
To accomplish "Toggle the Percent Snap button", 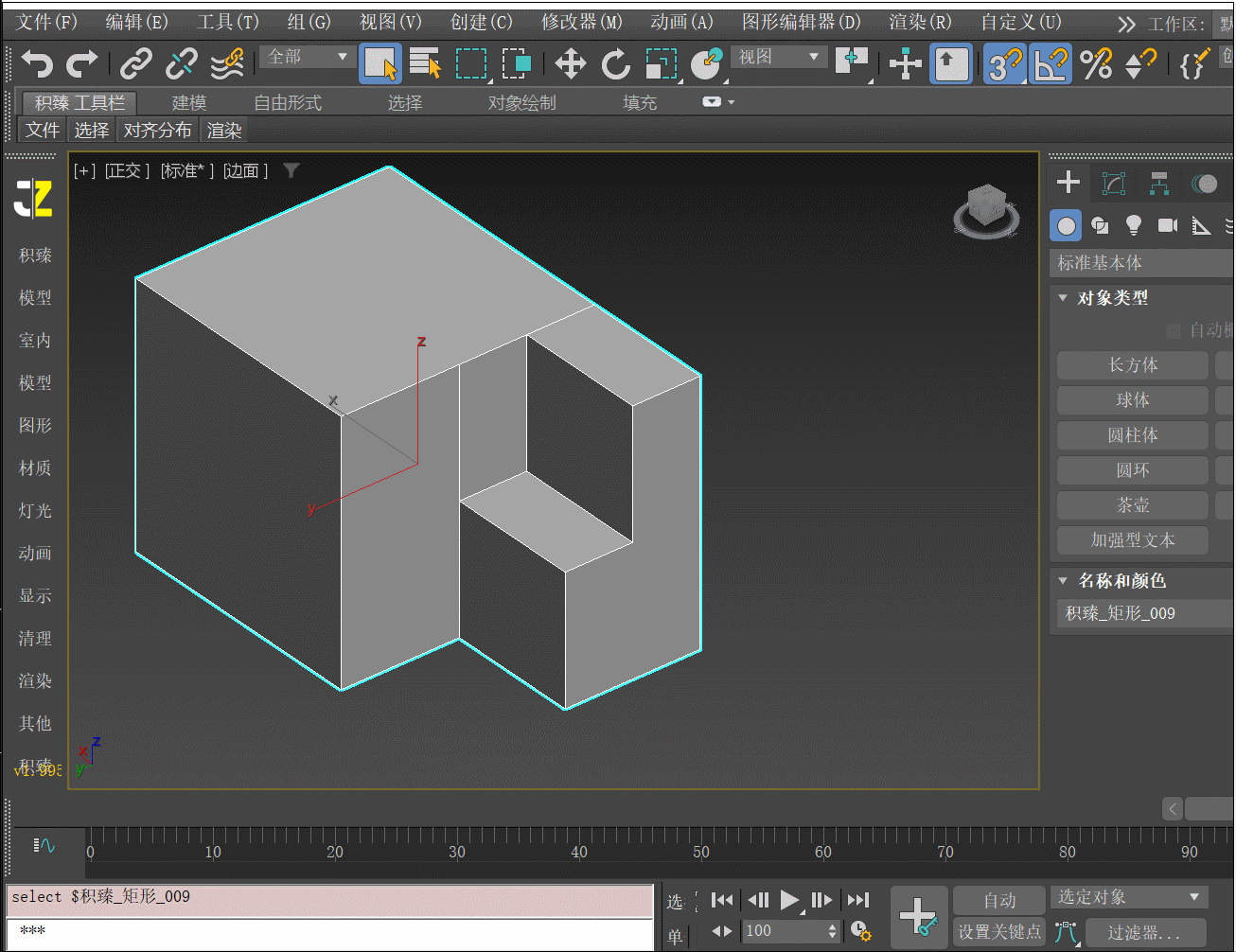I will [x=1096, y=64].
